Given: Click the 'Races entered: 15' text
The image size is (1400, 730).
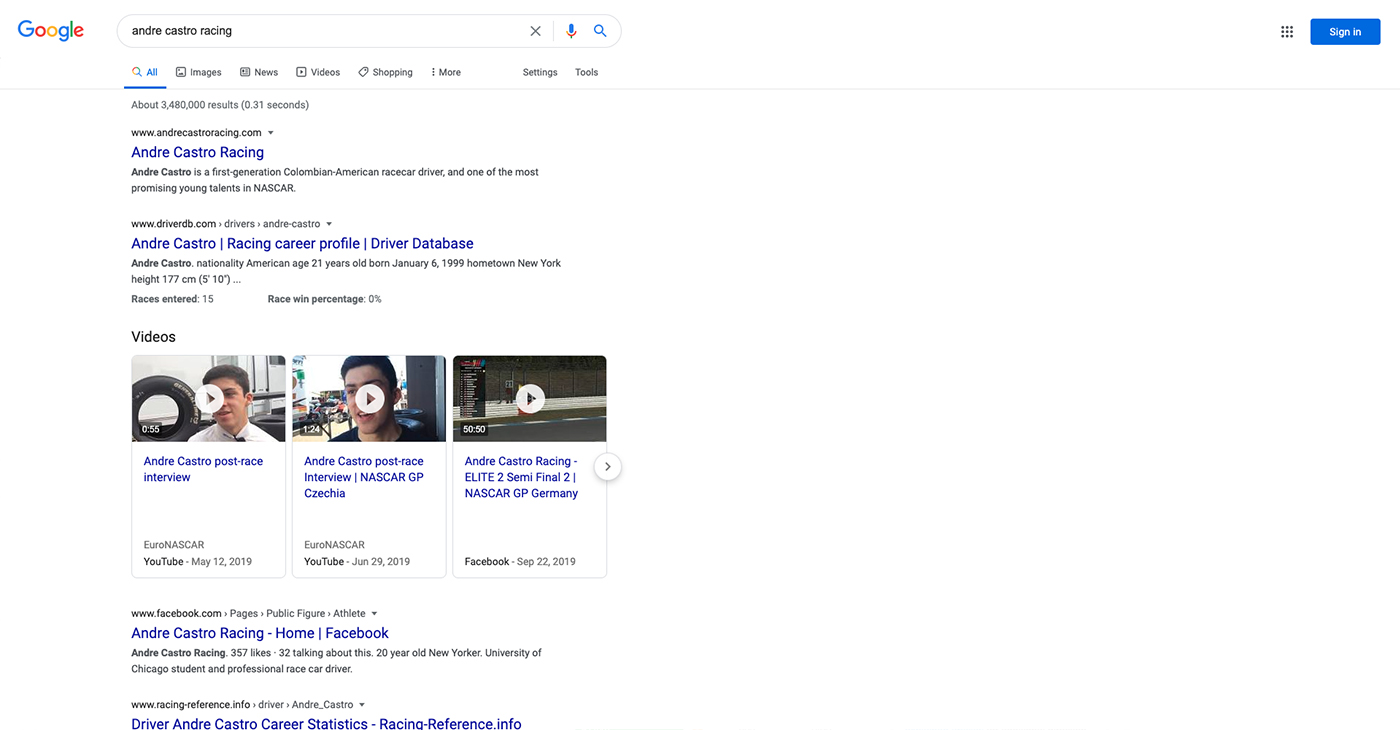Looking at the screenshot, I should (172, 299).
